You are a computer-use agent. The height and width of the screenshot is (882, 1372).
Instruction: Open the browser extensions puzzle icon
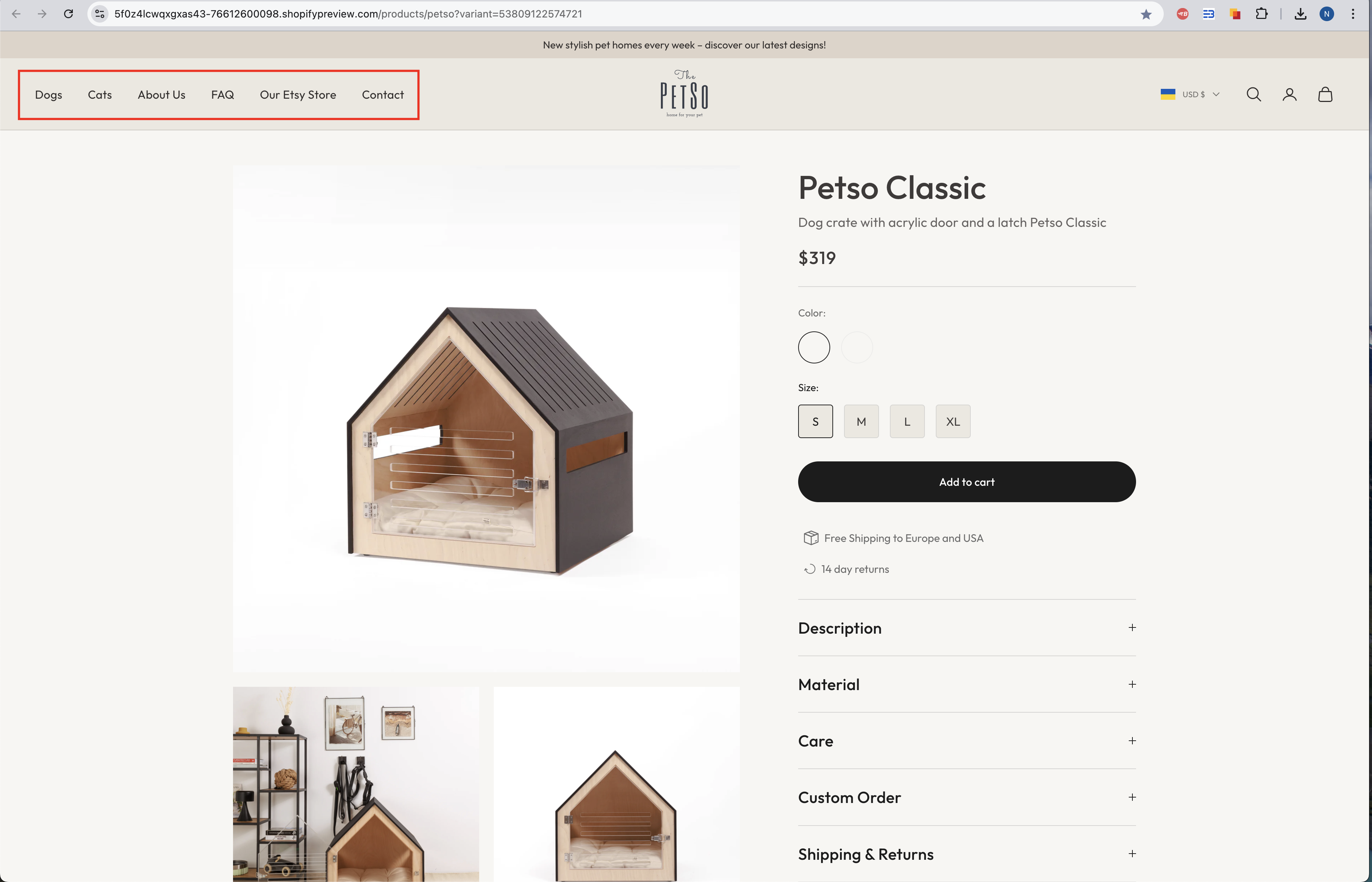click(1261, 14)
